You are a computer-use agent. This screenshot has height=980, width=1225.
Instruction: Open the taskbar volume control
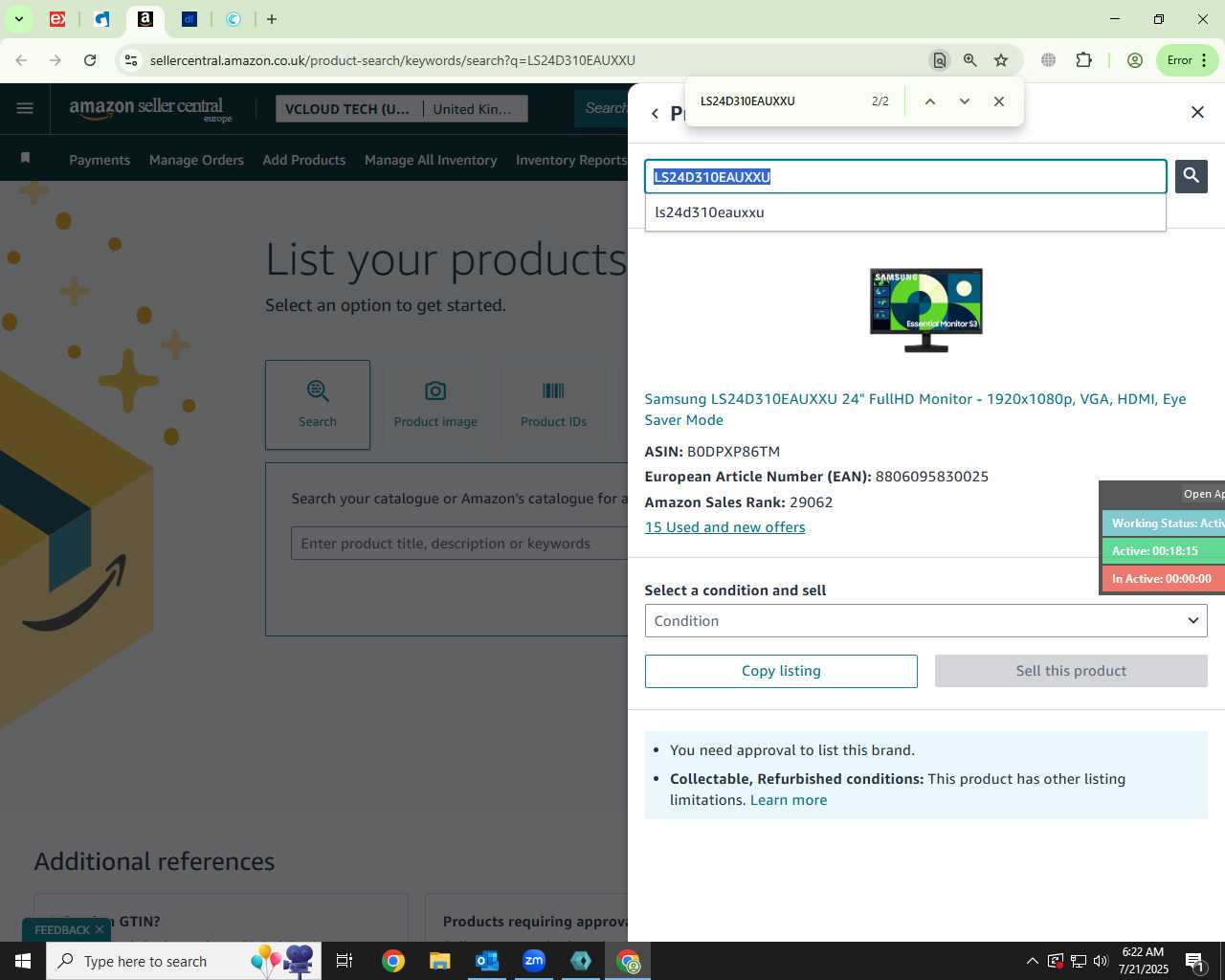pos(1101,961)
